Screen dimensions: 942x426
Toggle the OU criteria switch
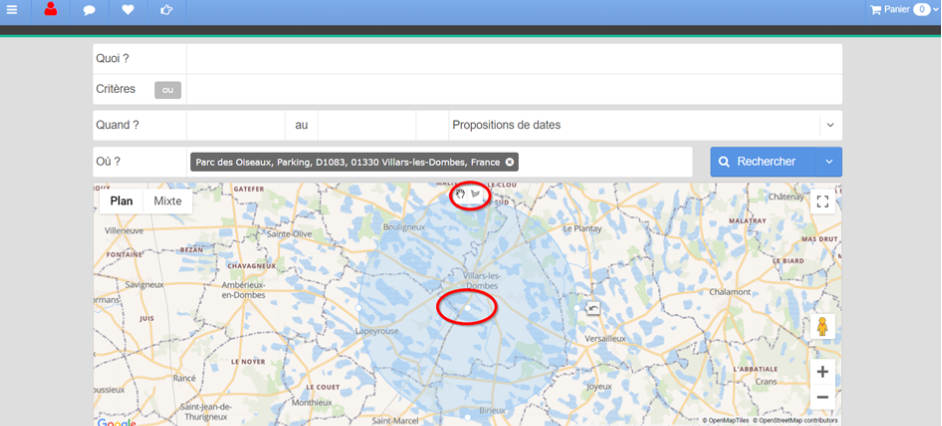pos(168,90)
